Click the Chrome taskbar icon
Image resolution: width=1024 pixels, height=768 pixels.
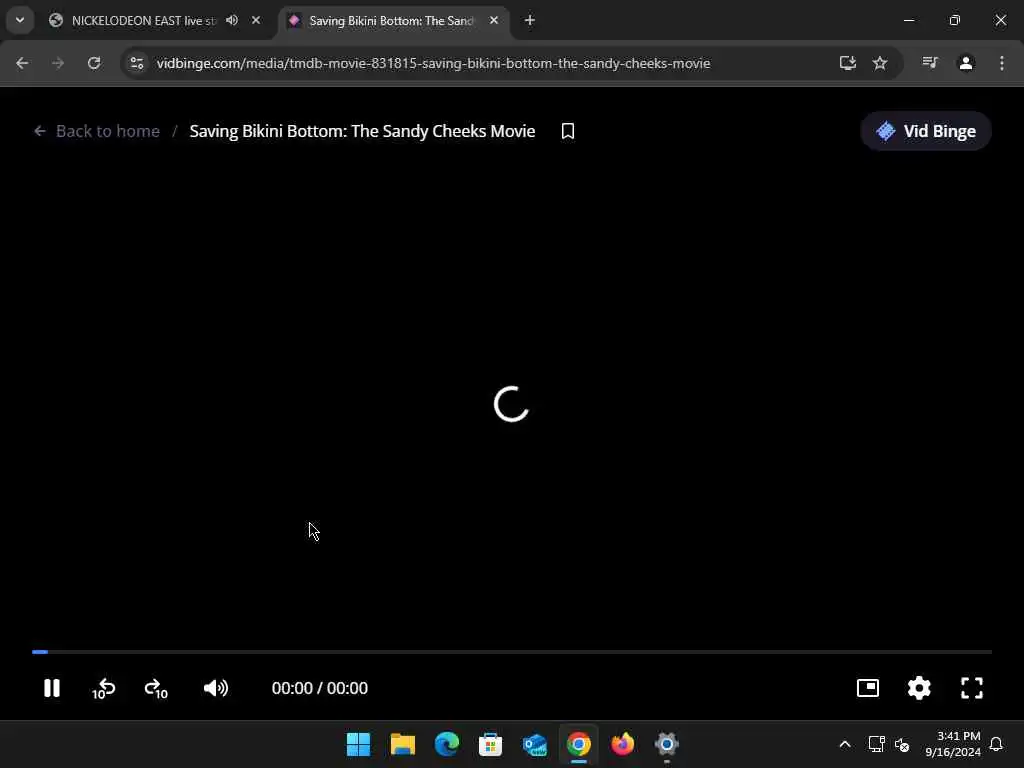579,744
